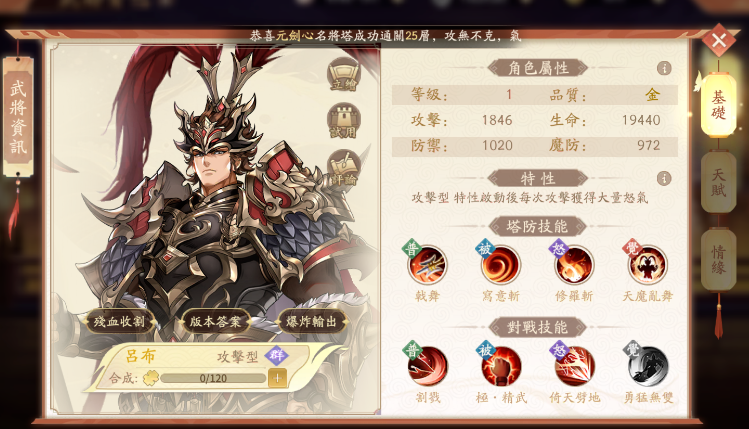The image size is (749, 429).
Task: Switch to the 情緣 lantern tab
Action: pyautogui.click(x=718, y=259)
